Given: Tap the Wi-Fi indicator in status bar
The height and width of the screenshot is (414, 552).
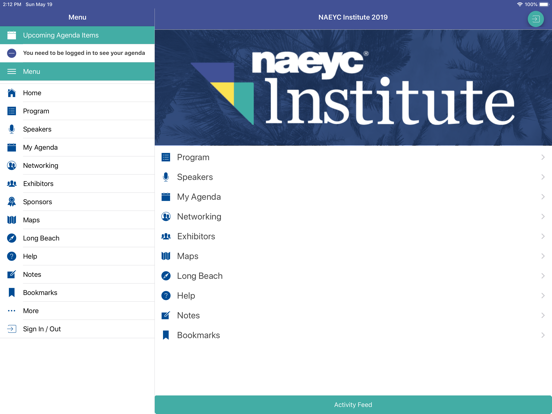Looking at the screenshot, I should click(520, 4).
